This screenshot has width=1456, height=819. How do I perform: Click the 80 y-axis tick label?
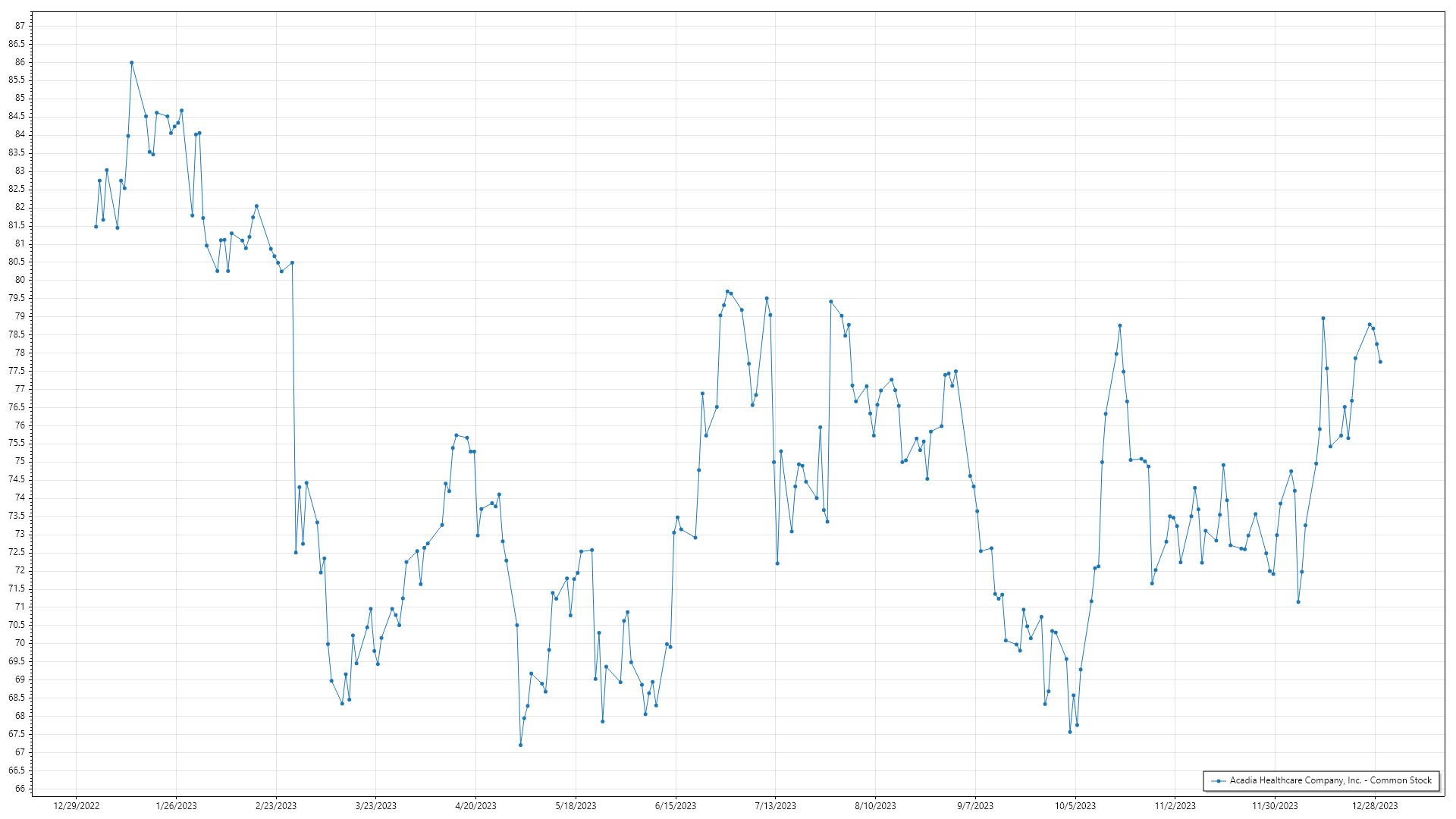click(20, 280)
